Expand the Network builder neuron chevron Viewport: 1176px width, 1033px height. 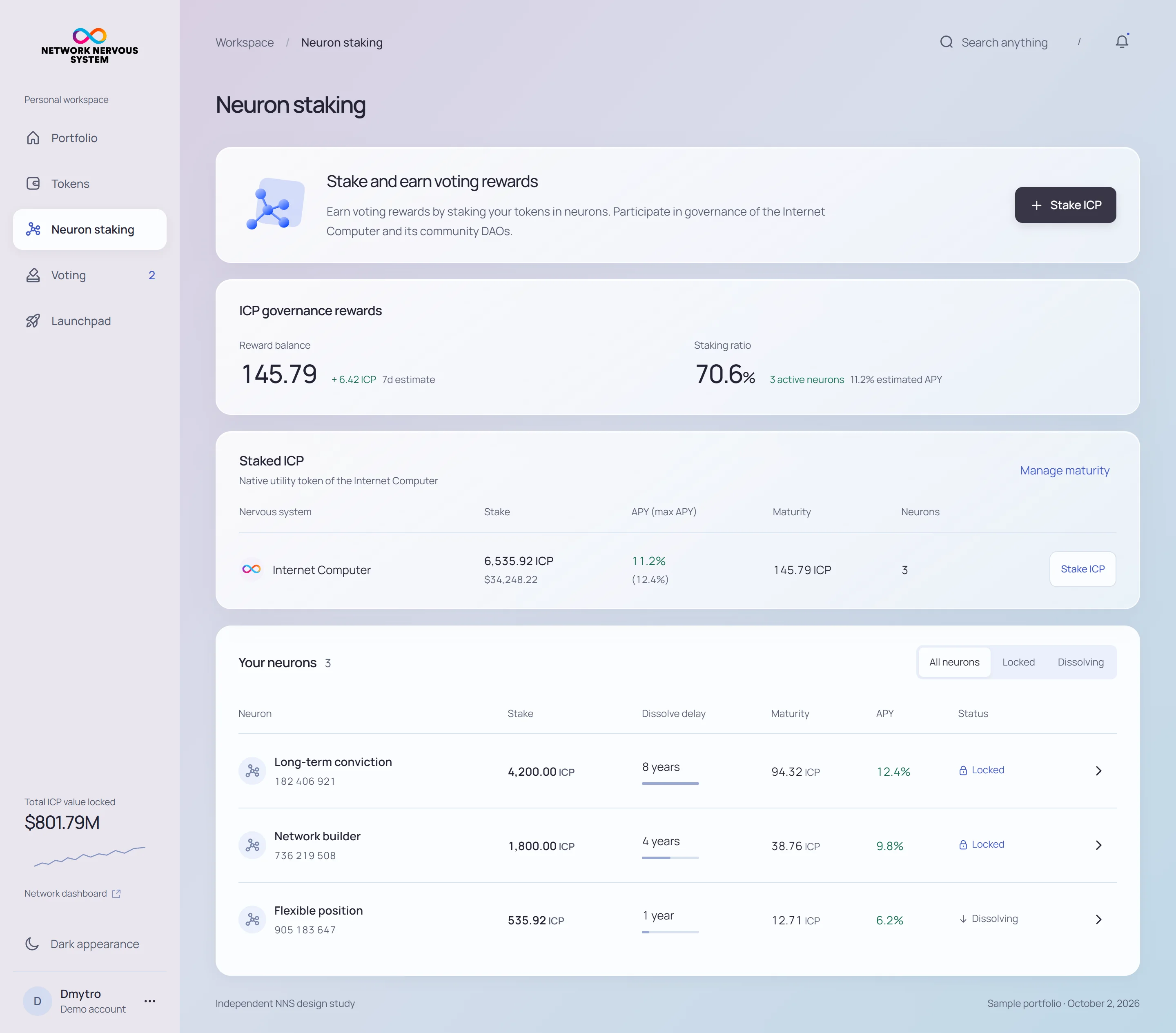click(1098, 845)
